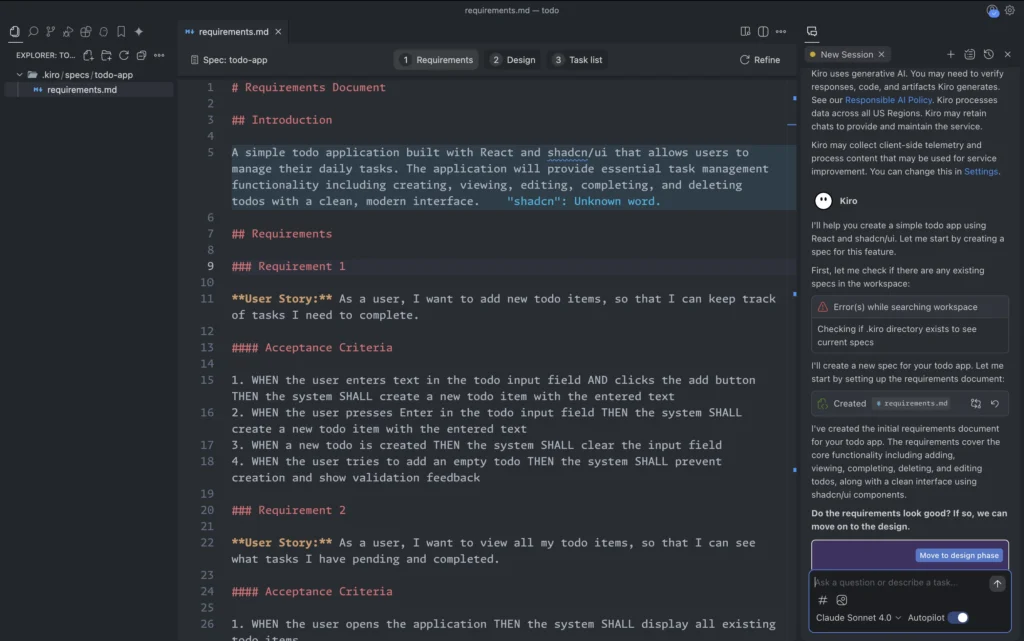Click the '### Requirement 2' heading line
Viewport: 1024px width, 641px height.
click(288, 510)
